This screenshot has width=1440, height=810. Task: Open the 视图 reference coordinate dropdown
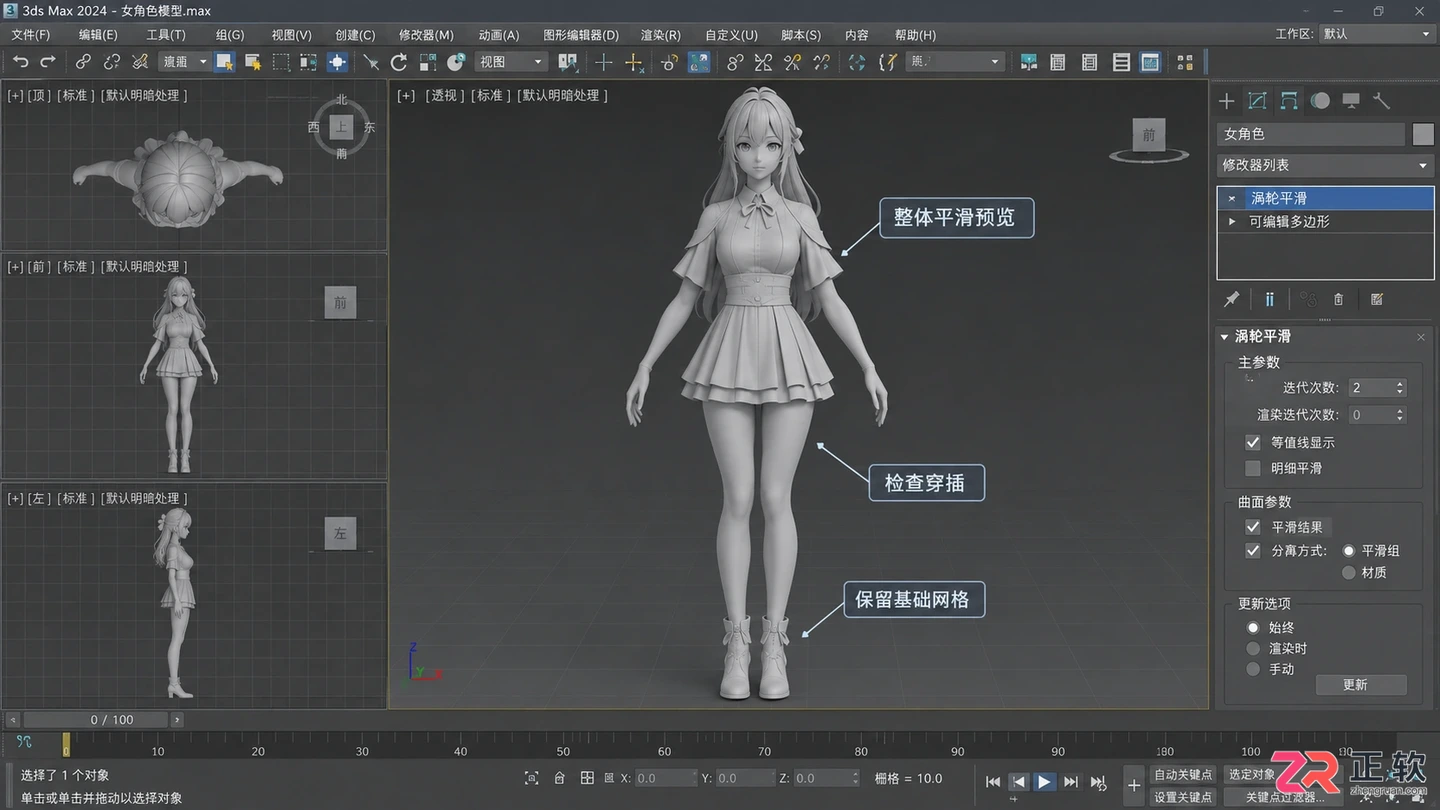pyautogui.click(x=510, y=62)
